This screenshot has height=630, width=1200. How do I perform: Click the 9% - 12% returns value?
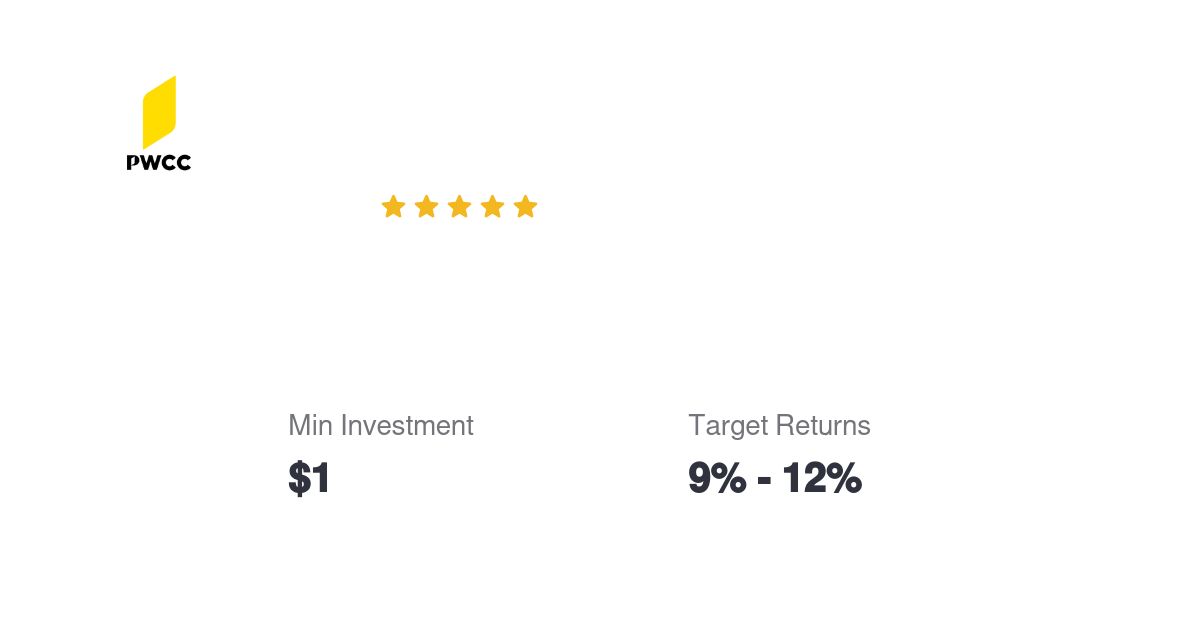tap(774, 478)
